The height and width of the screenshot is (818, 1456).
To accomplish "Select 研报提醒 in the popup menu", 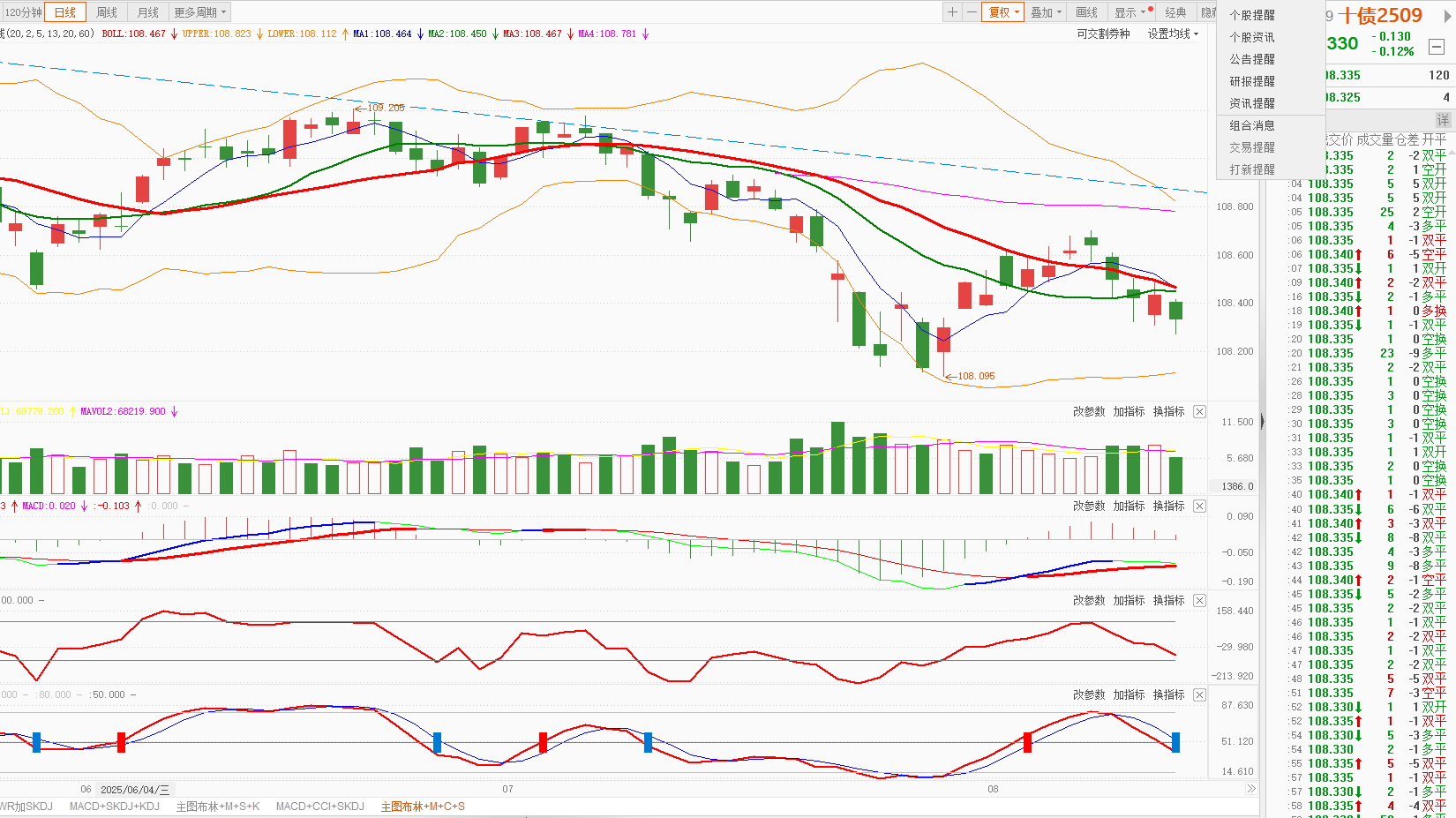I will (x=1252, y=81).
